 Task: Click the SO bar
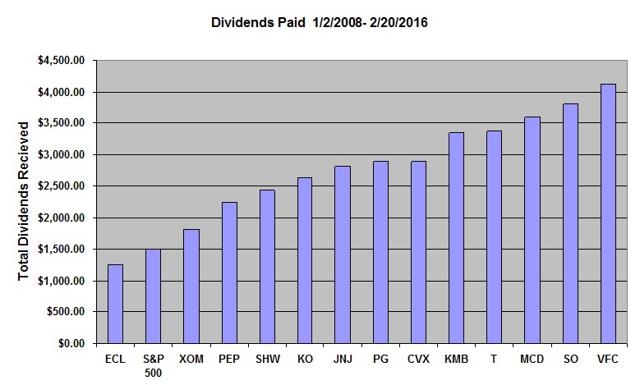point(570,223)
